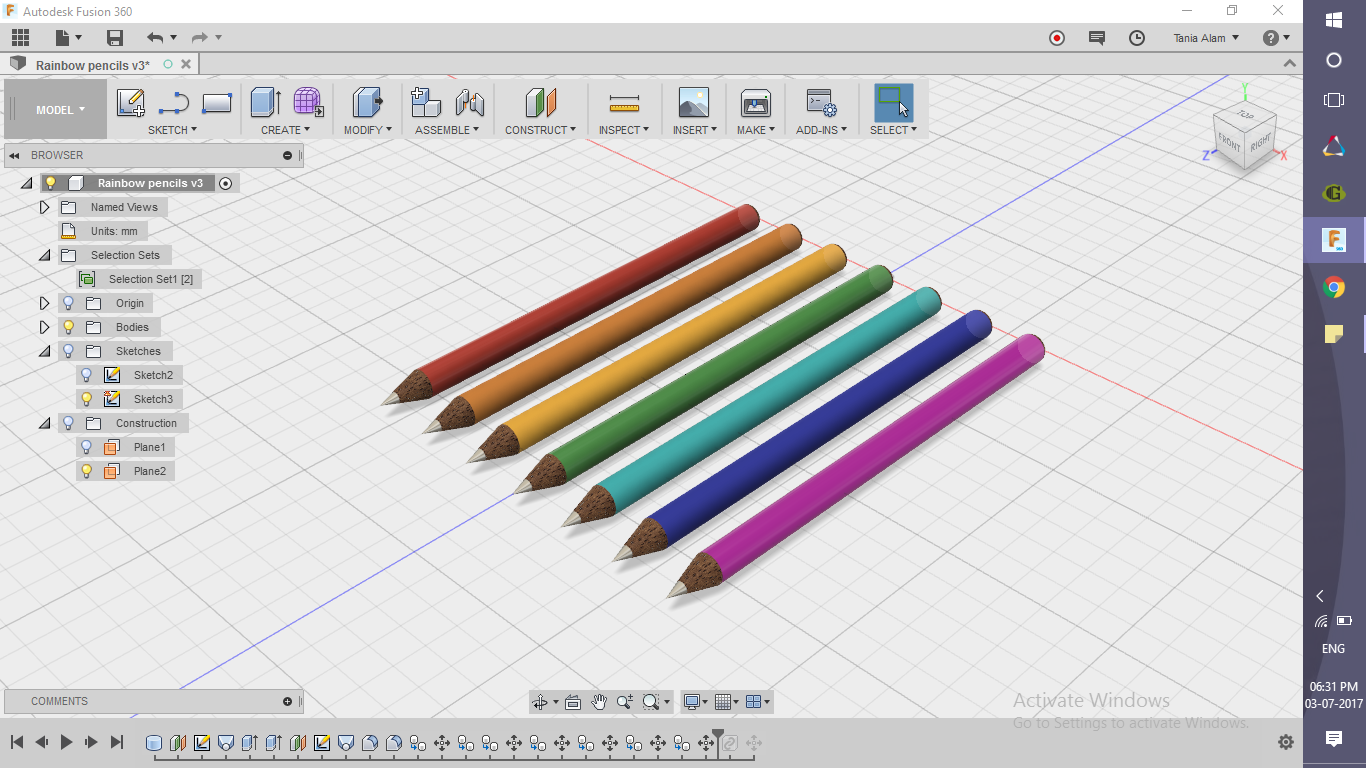Click the Pan hand tool in navigation bar
Image resolution: width=1366 pixels, height=768 pixels.
pos(599,702)
